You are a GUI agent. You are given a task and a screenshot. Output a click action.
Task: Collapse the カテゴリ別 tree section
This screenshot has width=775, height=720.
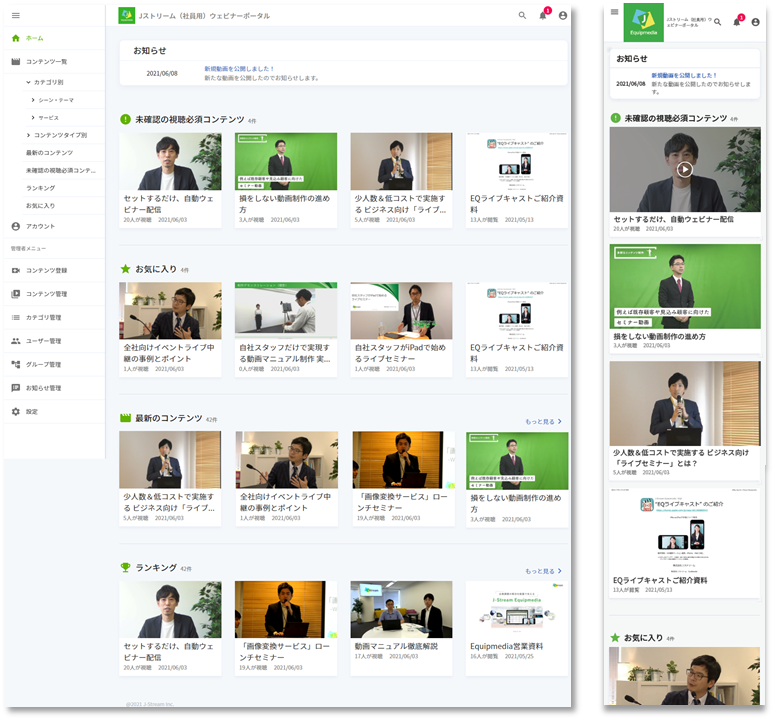[29, 82]
